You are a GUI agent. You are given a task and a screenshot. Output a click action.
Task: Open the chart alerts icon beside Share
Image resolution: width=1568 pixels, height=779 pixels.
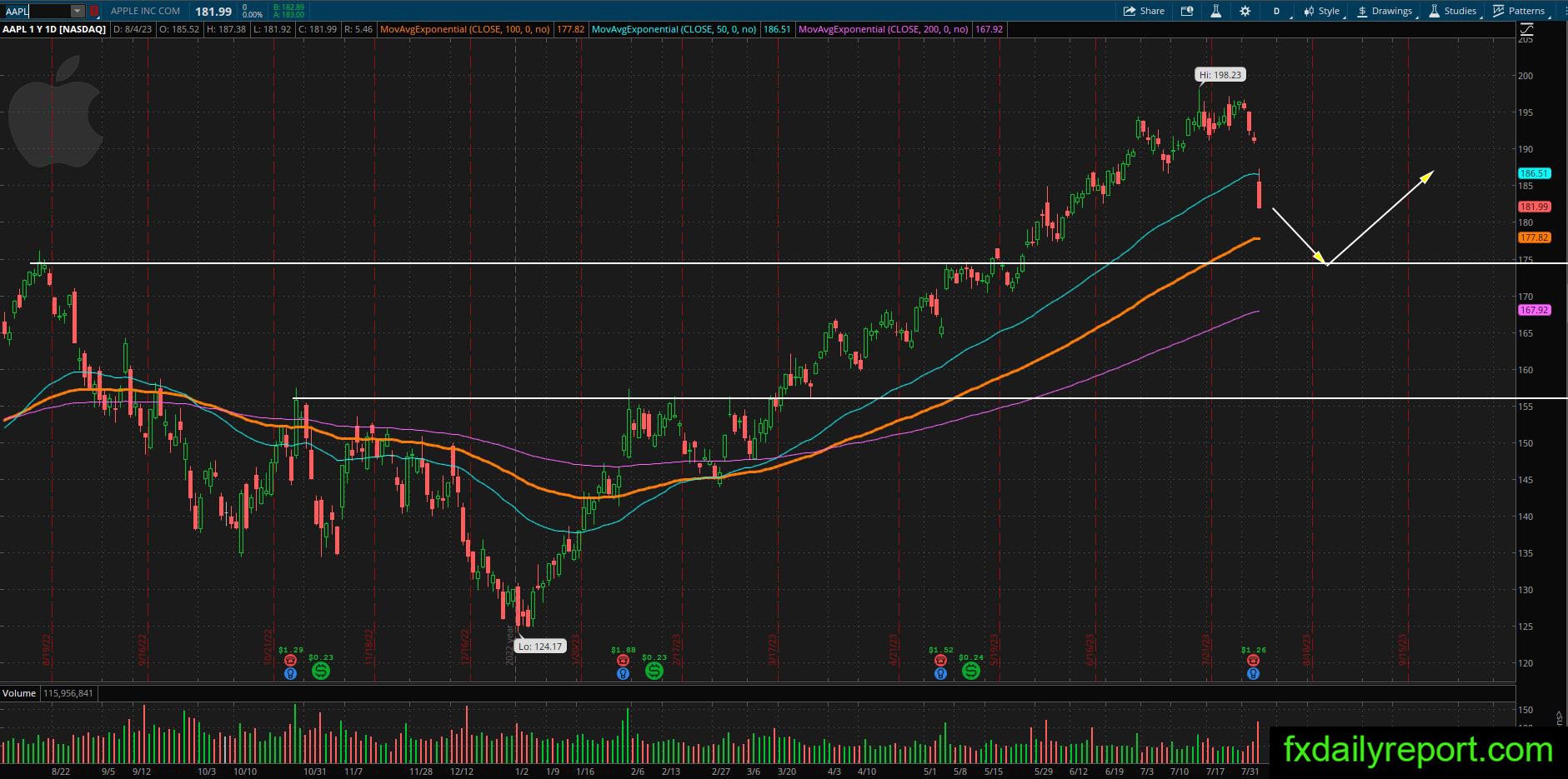point(1186,11)
